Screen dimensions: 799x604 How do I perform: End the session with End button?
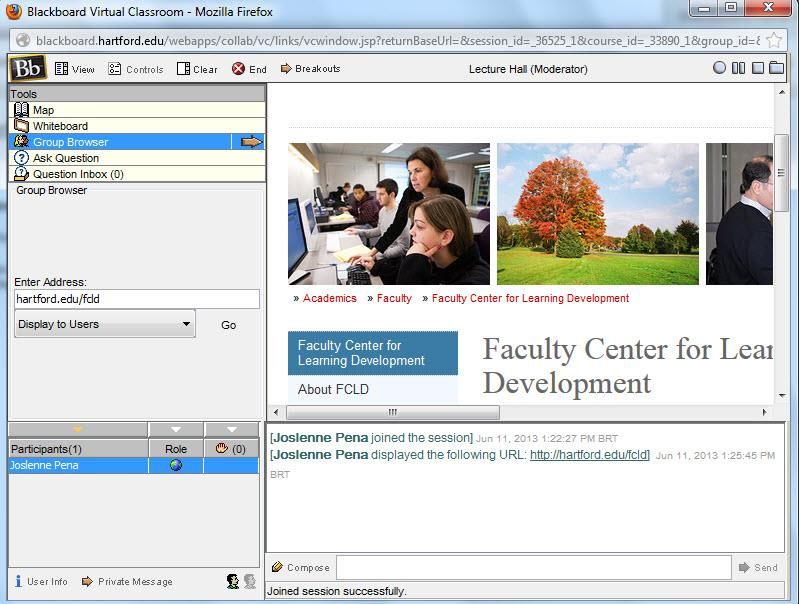249,69
